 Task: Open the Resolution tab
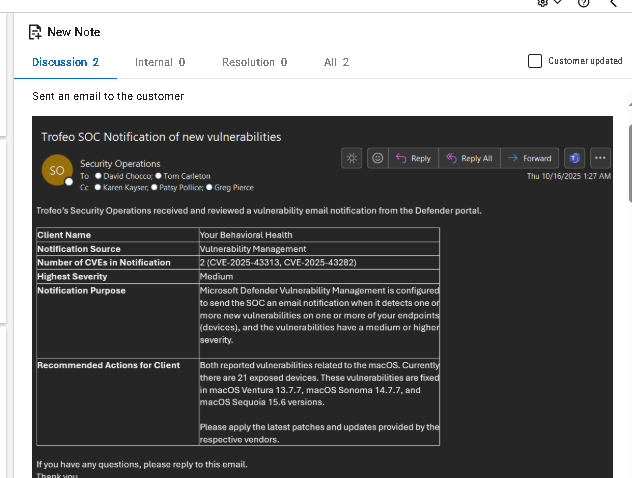click(x=254, y=62)
